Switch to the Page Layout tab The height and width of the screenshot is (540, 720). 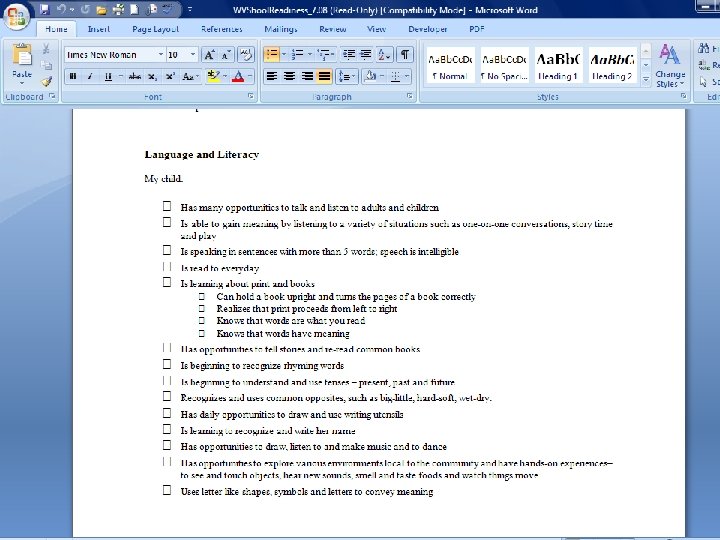[155, 29]
